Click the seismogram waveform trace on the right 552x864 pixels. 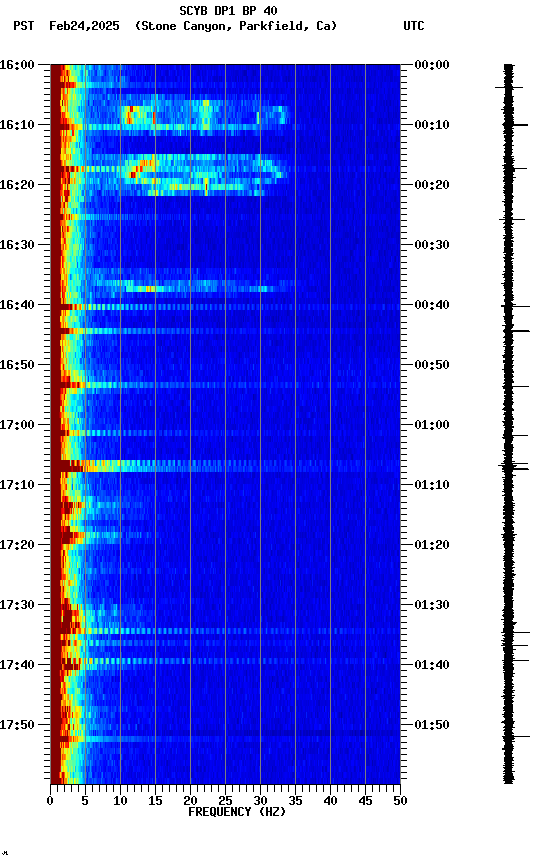(509, 424)
